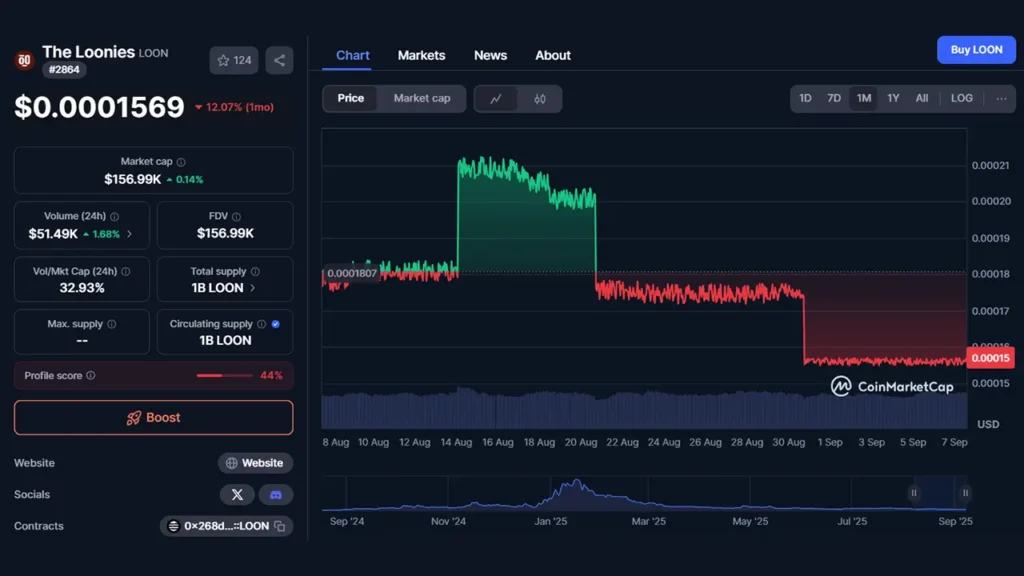1024x576 pixels.
Task: Switch to line chart view icon
Action: pyautogui.click(x=496, y=99)
